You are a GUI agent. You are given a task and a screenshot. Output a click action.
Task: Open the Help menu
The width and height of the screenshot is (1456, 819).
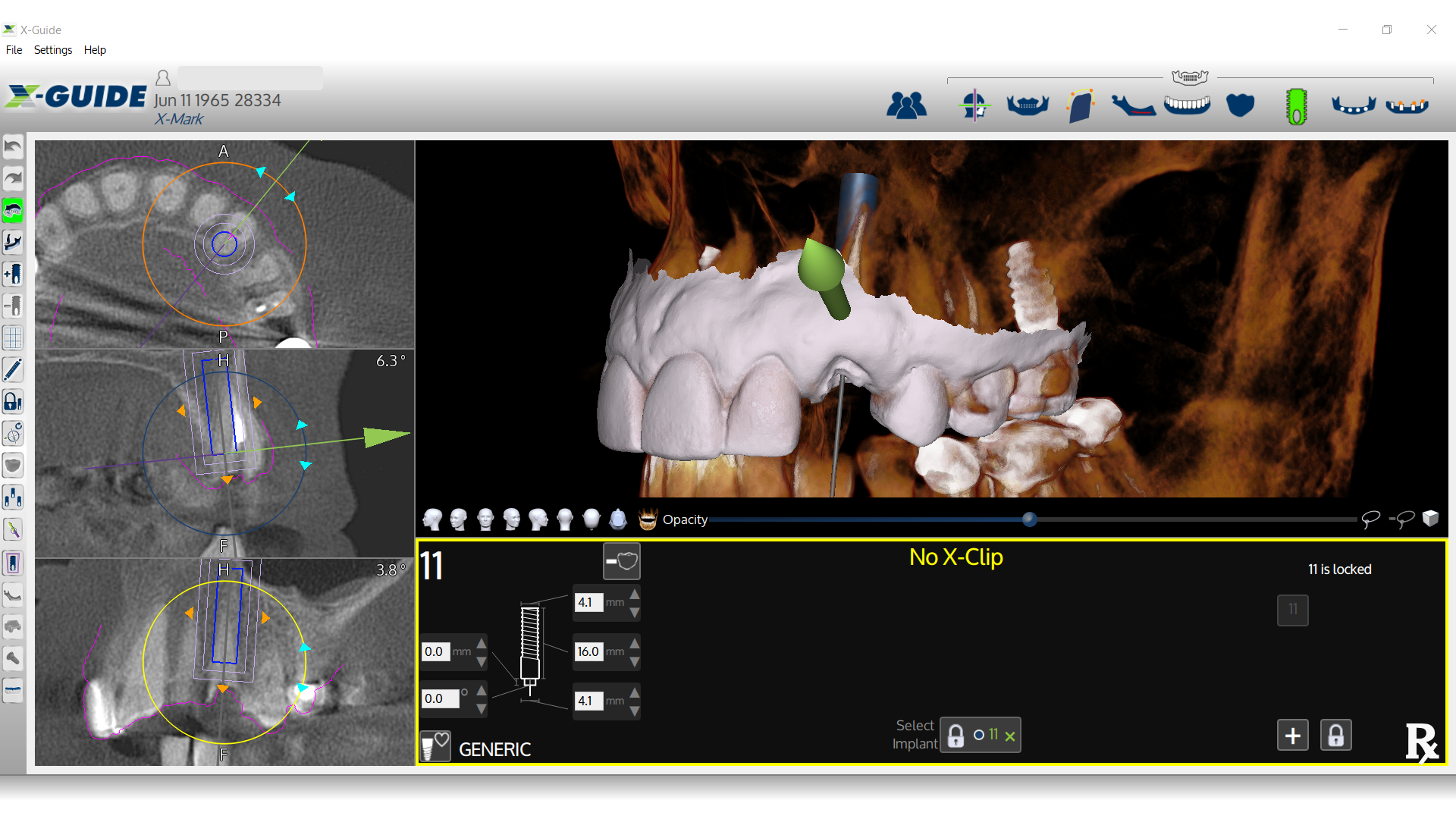pyautogui.click(x=95, y=50)
